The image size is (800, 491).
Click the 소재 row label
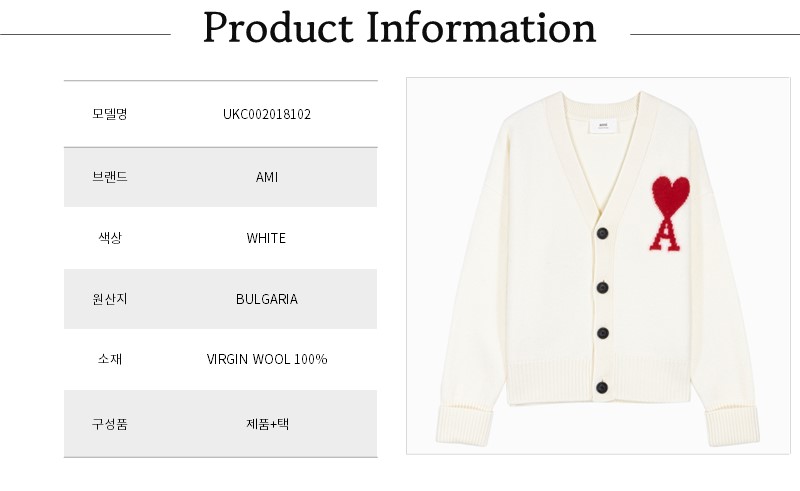(x=109, y=359)
